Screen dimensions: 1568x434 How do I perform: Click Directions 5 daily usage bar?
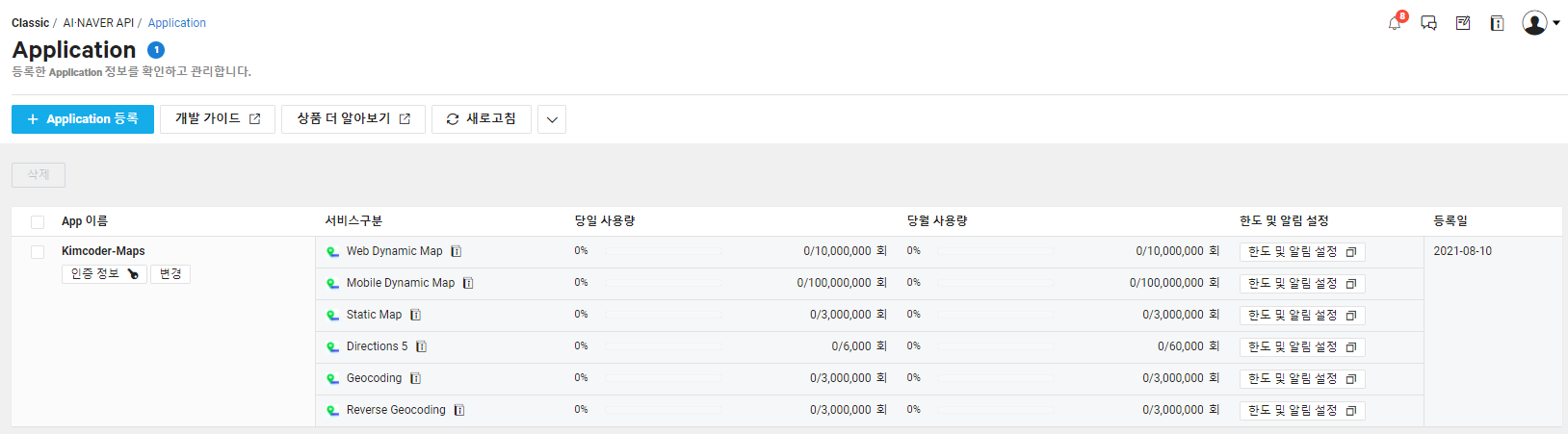[663, 346]
